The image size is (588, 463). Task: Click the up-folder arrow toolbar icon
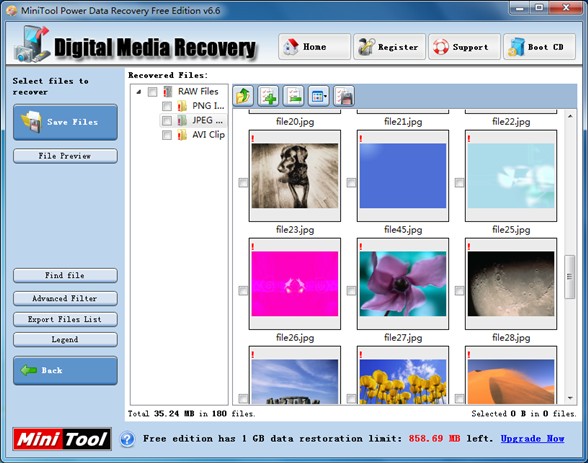coord(243,96)
